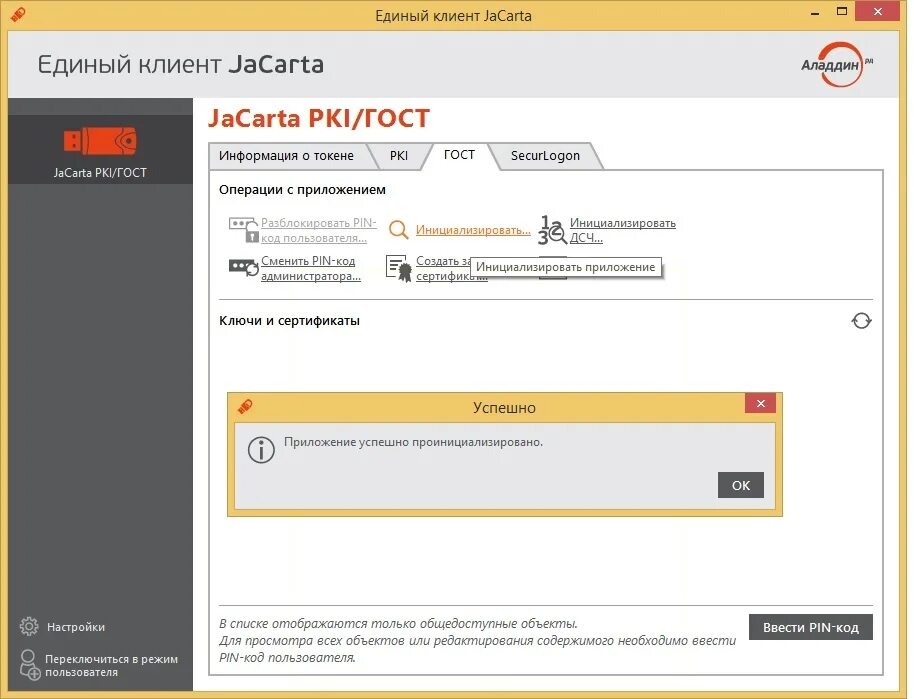The image size is (914, 699).
Task: Click the refresh keys and certificates icon
Action: click(x=861, y=321)
